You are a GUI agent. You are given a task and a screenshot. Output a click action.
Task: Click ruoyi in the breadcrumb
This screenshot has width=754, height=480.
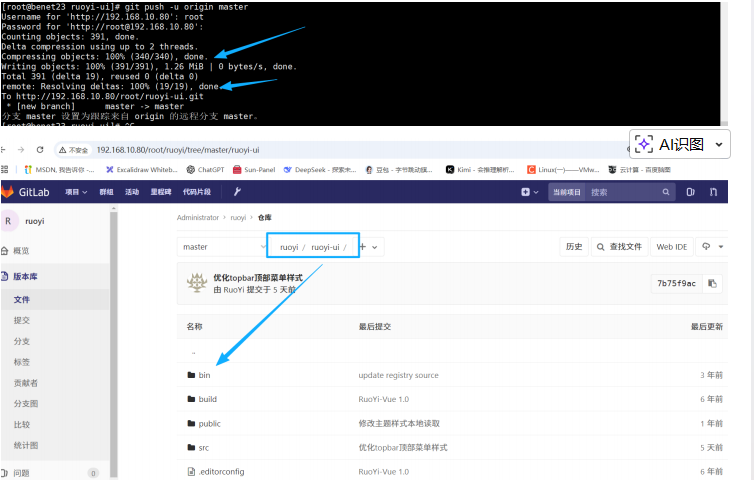pos(238,217)
